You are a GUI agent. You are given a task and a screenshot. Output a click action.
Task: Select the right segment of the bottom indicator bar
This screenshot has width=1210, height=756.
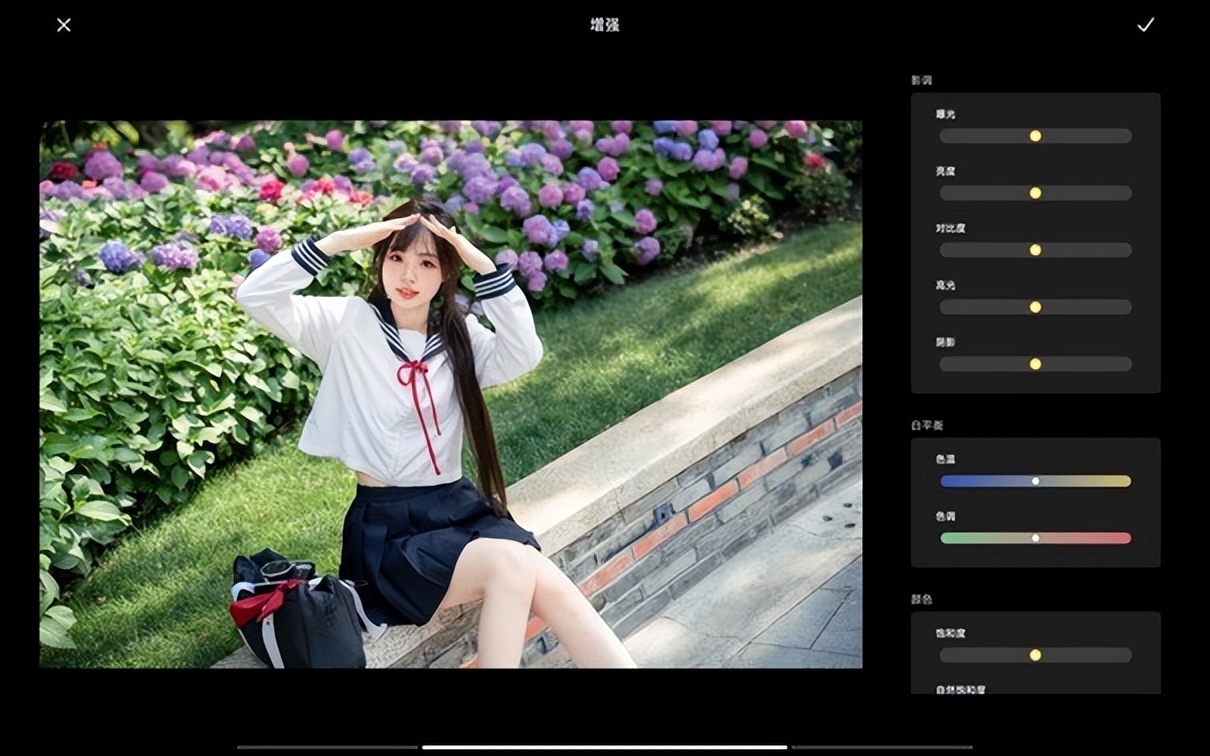tap(881, 747)
